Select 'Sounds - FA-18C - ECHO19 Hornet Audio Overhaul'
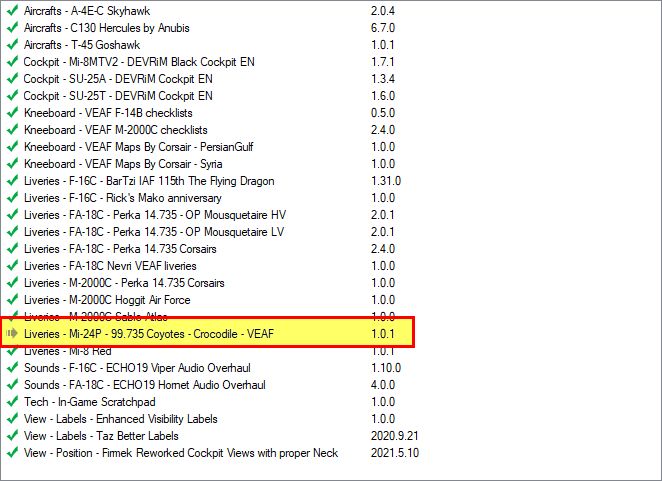The image size is (662, 481). click(x=145, y=385)
